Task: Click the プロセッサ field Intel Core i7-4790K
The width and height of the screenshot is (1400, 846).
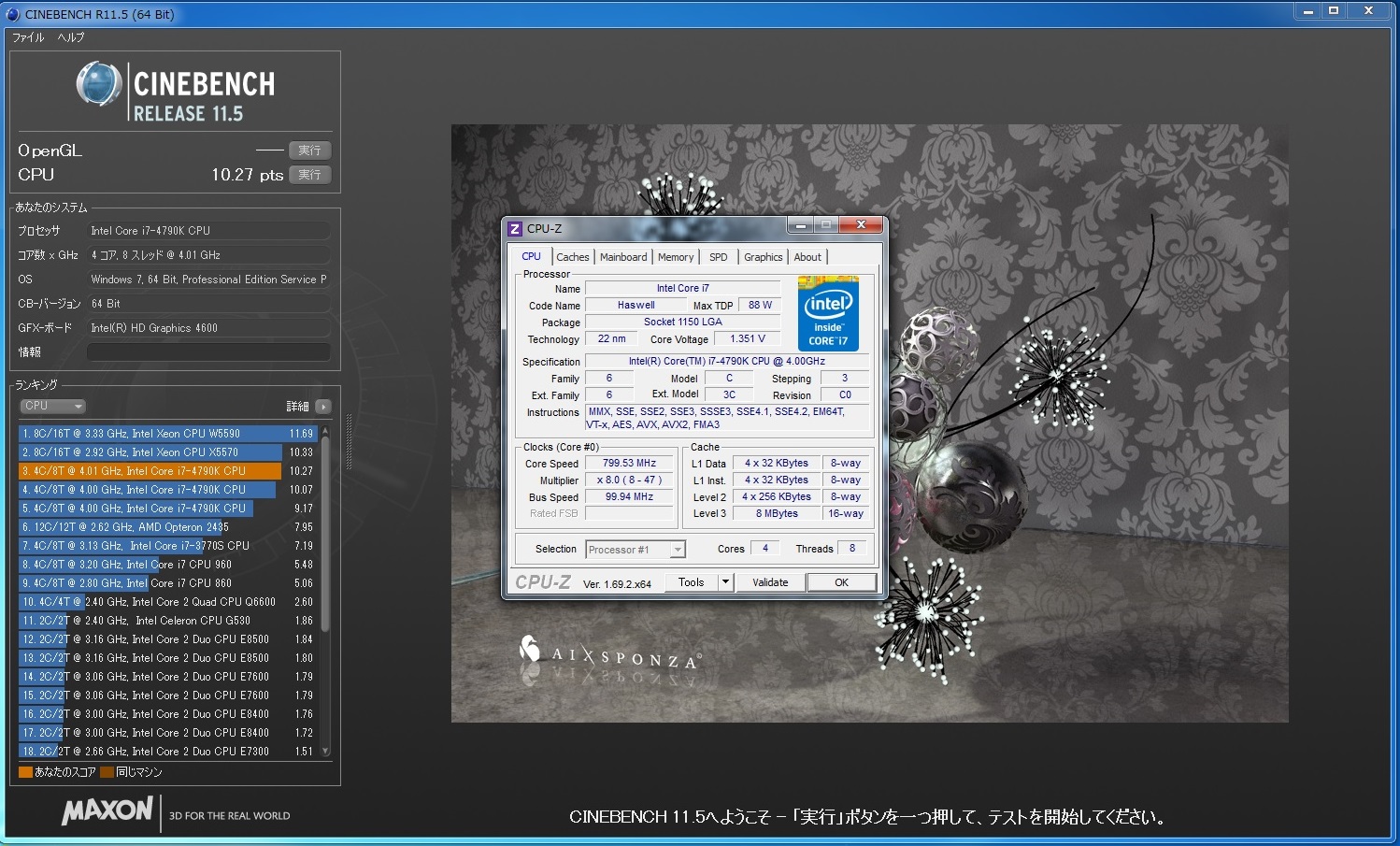Action: (208, 231)
